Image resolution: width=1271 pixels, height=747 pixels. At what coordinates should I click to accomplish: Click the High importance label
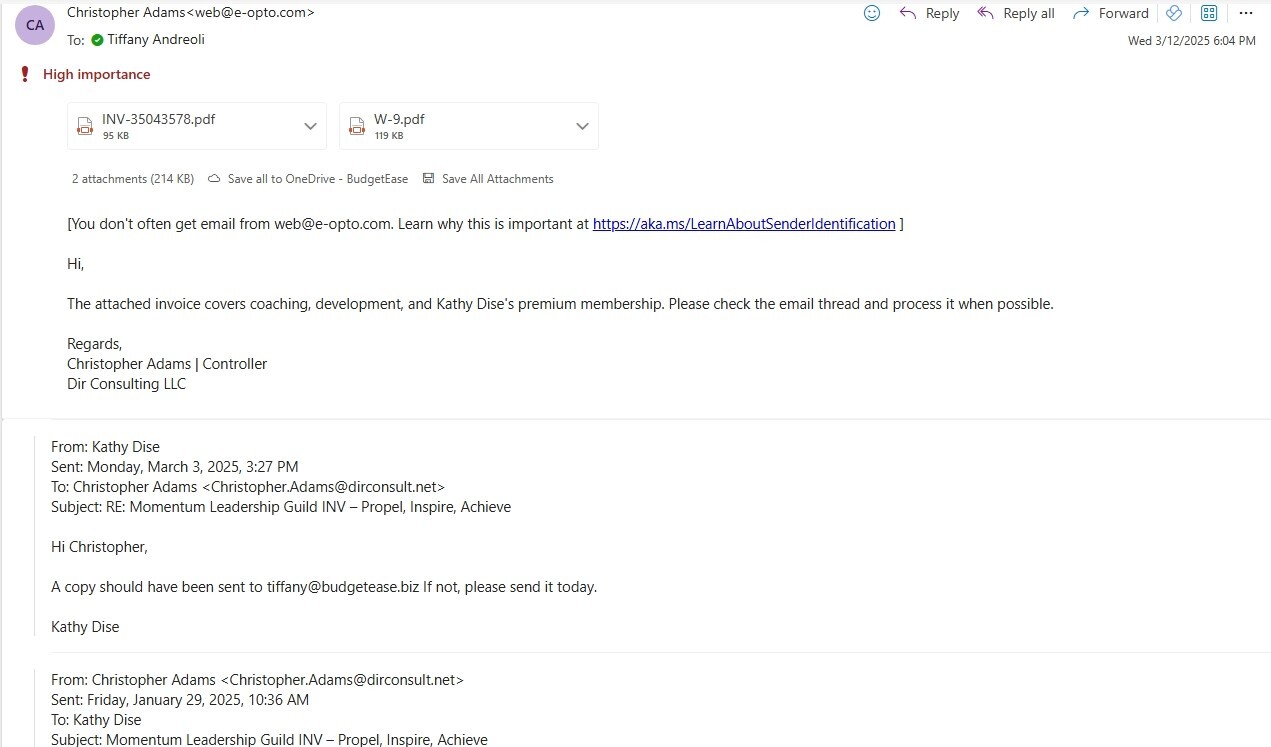96,74
